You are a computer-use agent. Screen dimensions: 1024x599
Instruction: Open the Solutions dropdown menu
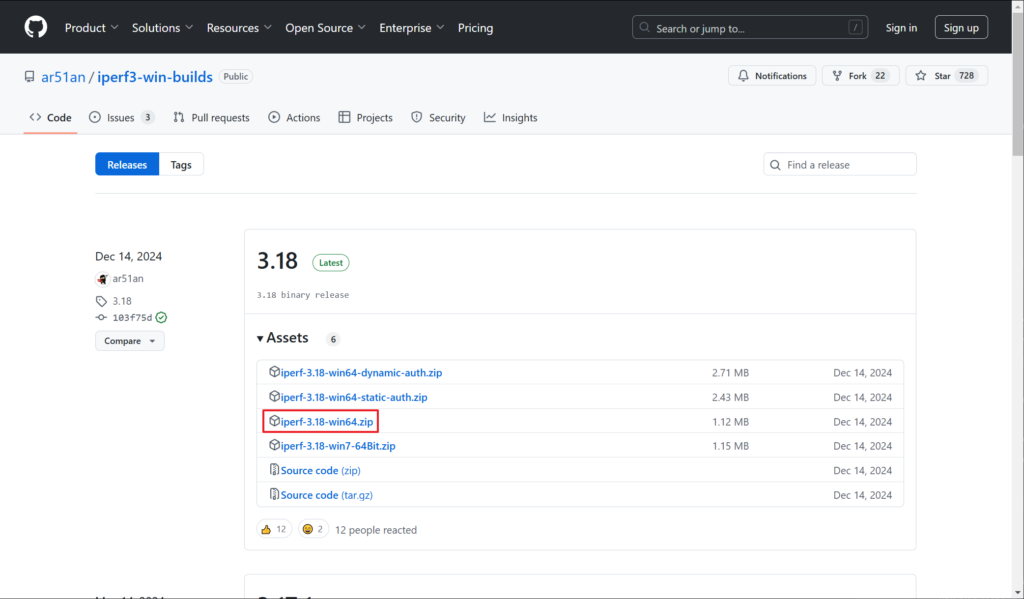[x=162, y=28]
